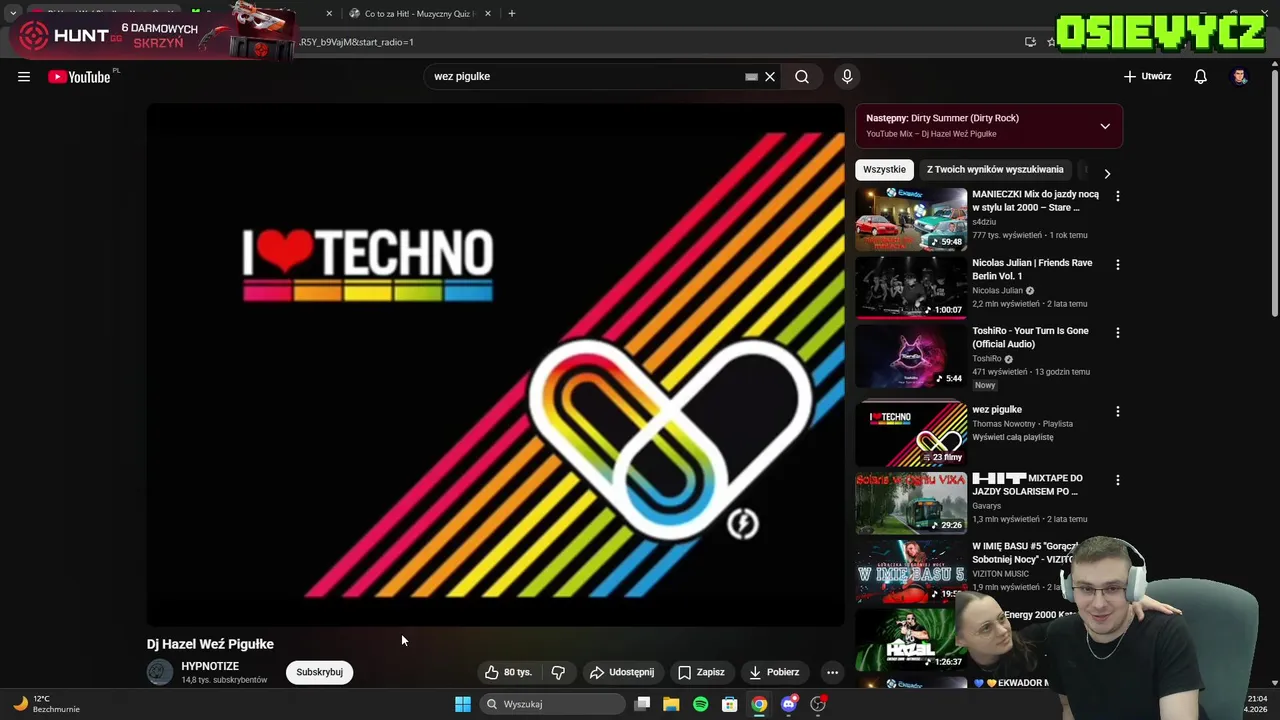Open options for ToshiRo video
The height and width of the screenshot is (720, 1280).
tap(1117, 332)
